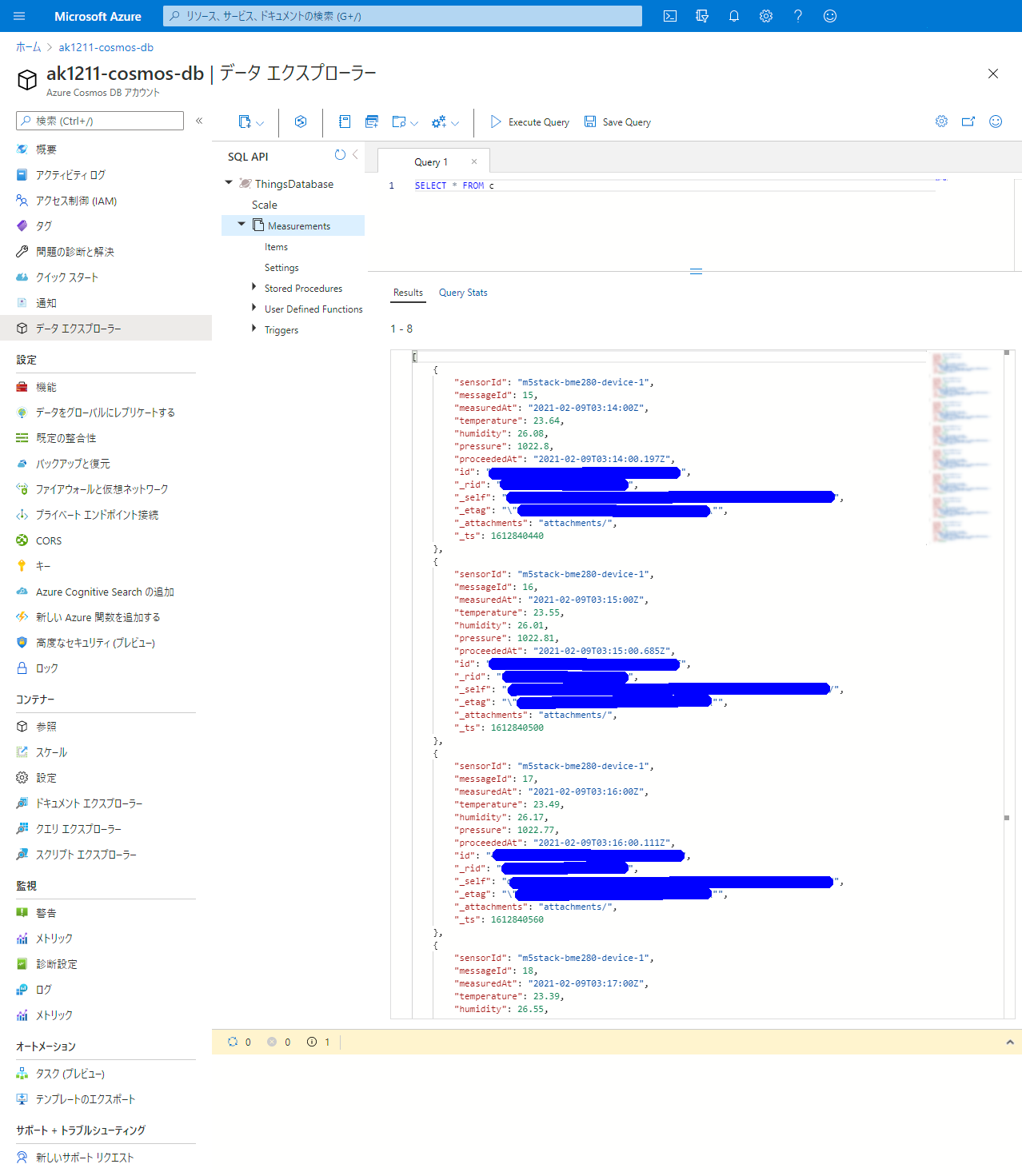Select Items under Measurements container
Screen dimensions: 1022x1176
click(x=276, y=247)
